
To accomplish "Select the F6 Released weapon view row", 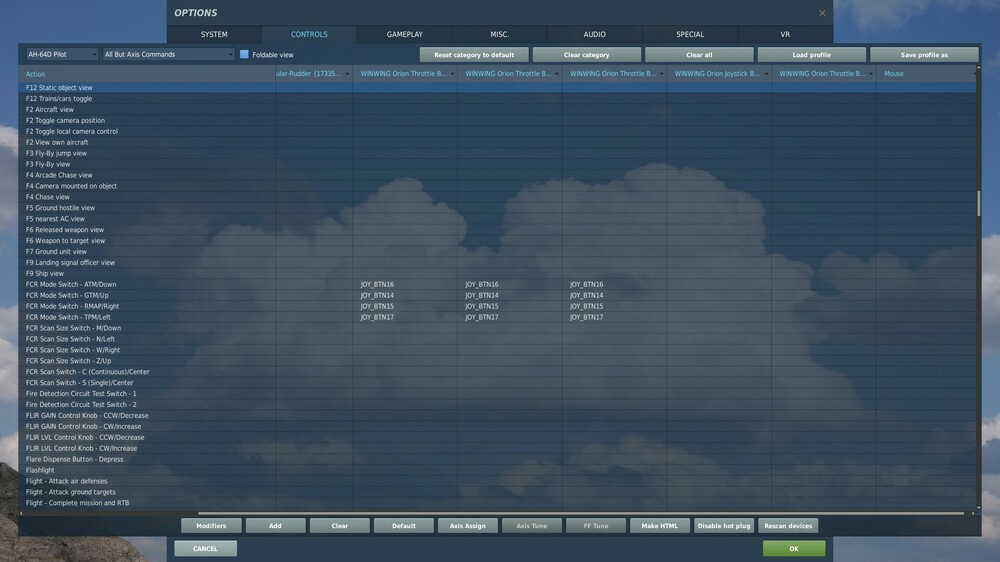I will point(497,230).
